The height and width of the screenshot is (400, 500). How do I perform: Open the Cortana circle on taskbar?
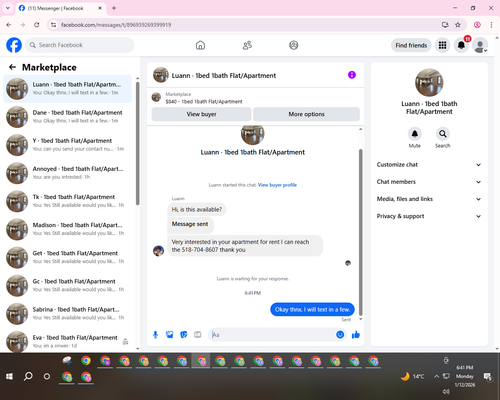coord(47,376)
